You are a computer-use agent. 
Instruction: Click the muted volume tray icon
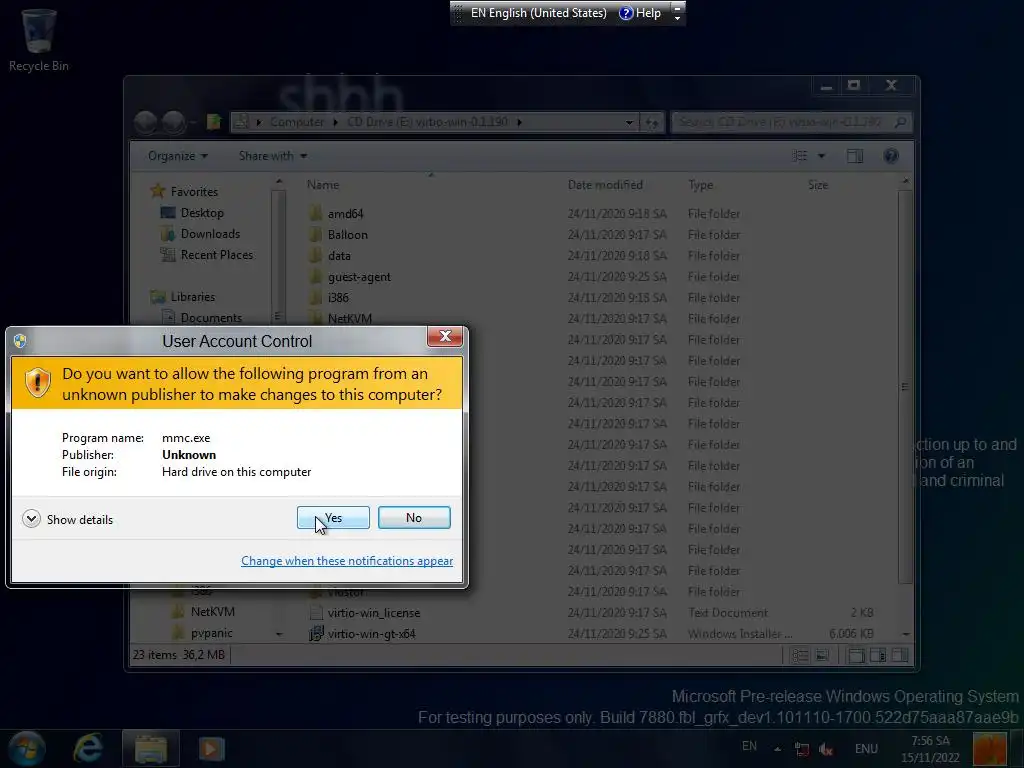coord(825,749)
